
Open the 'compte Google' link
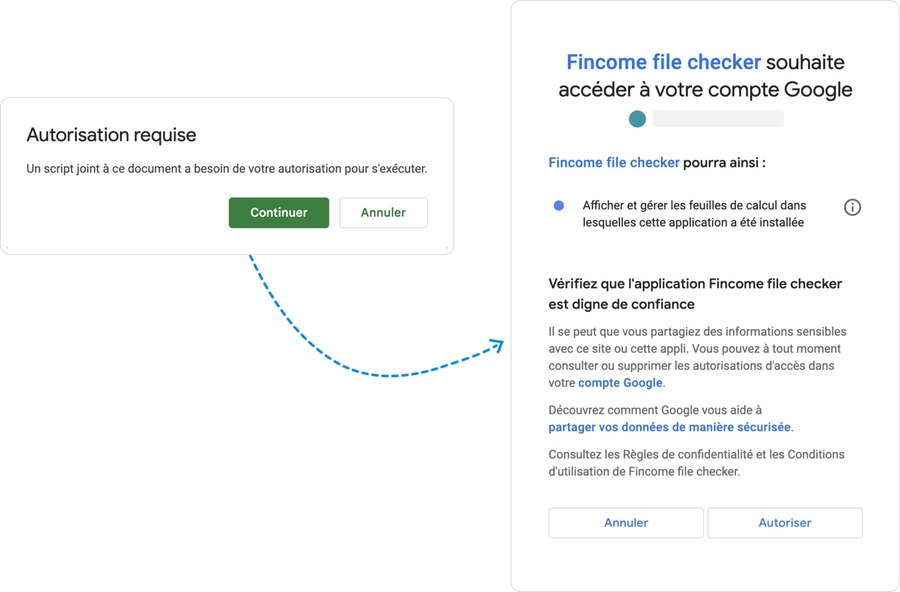click(620, 383)
